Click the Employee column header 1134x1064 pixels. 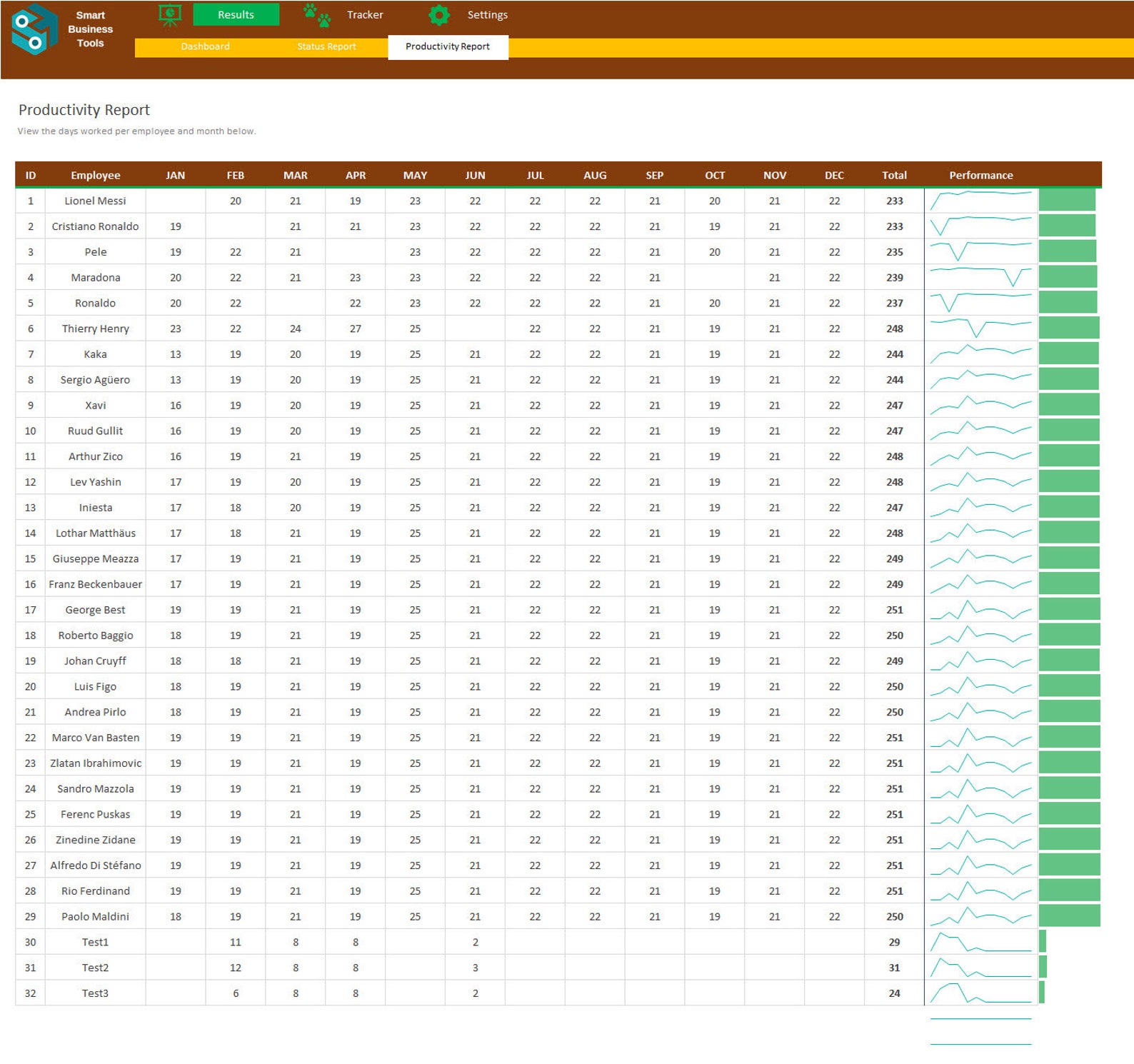95,175
